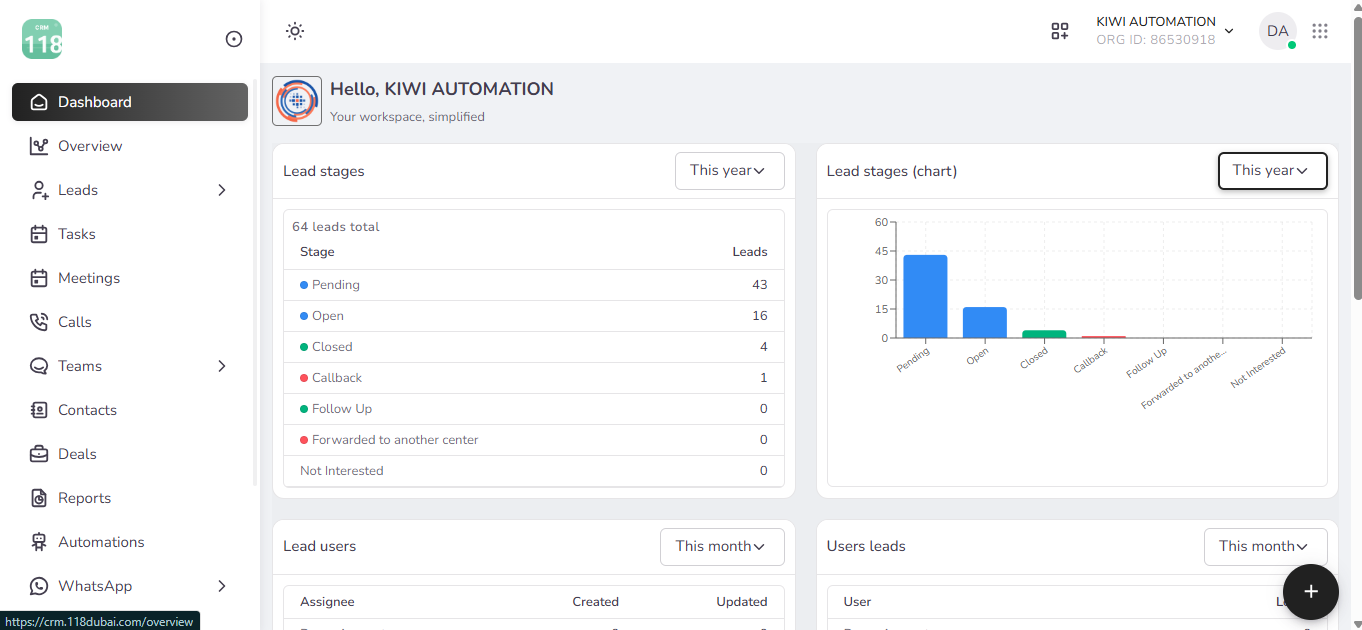The image size is (1362, 630).
Task: Open the DA user avatar menu
Action: 1278,31
